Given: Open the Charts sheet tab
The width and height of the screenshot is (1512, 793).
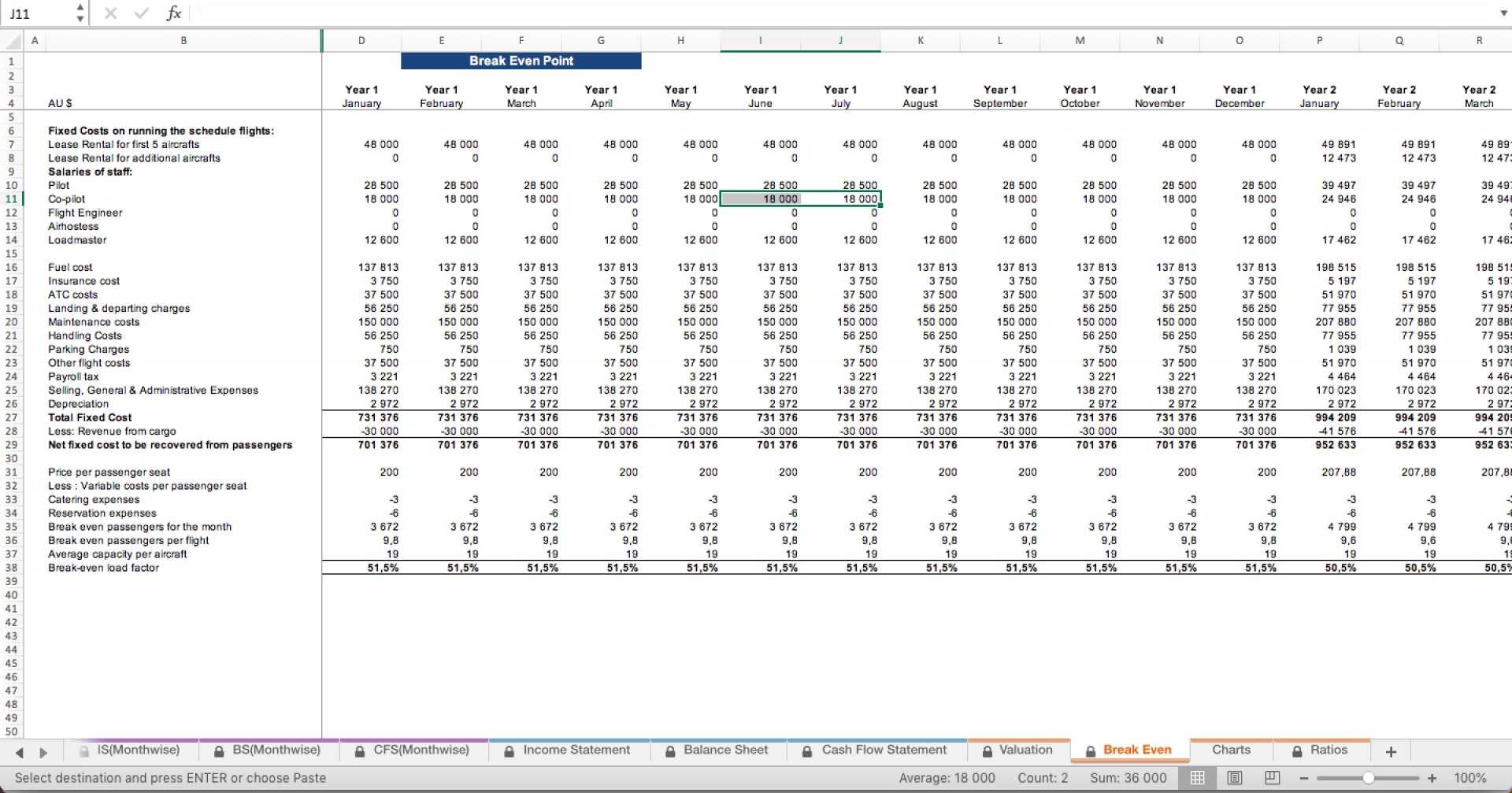Looking at the screenshot, I should pos(1231,750).
